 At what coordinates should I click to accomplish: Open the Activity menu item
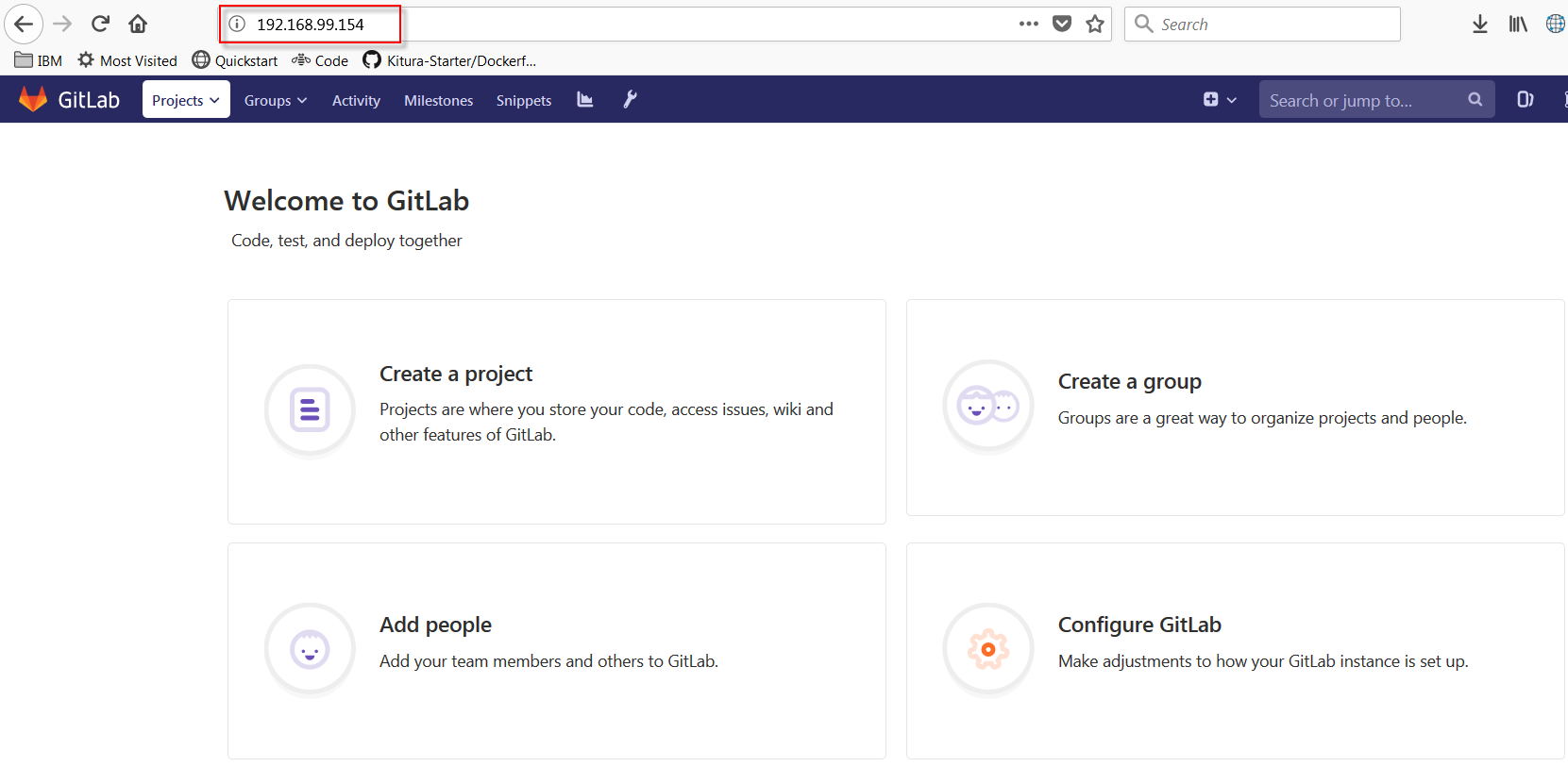356,100
